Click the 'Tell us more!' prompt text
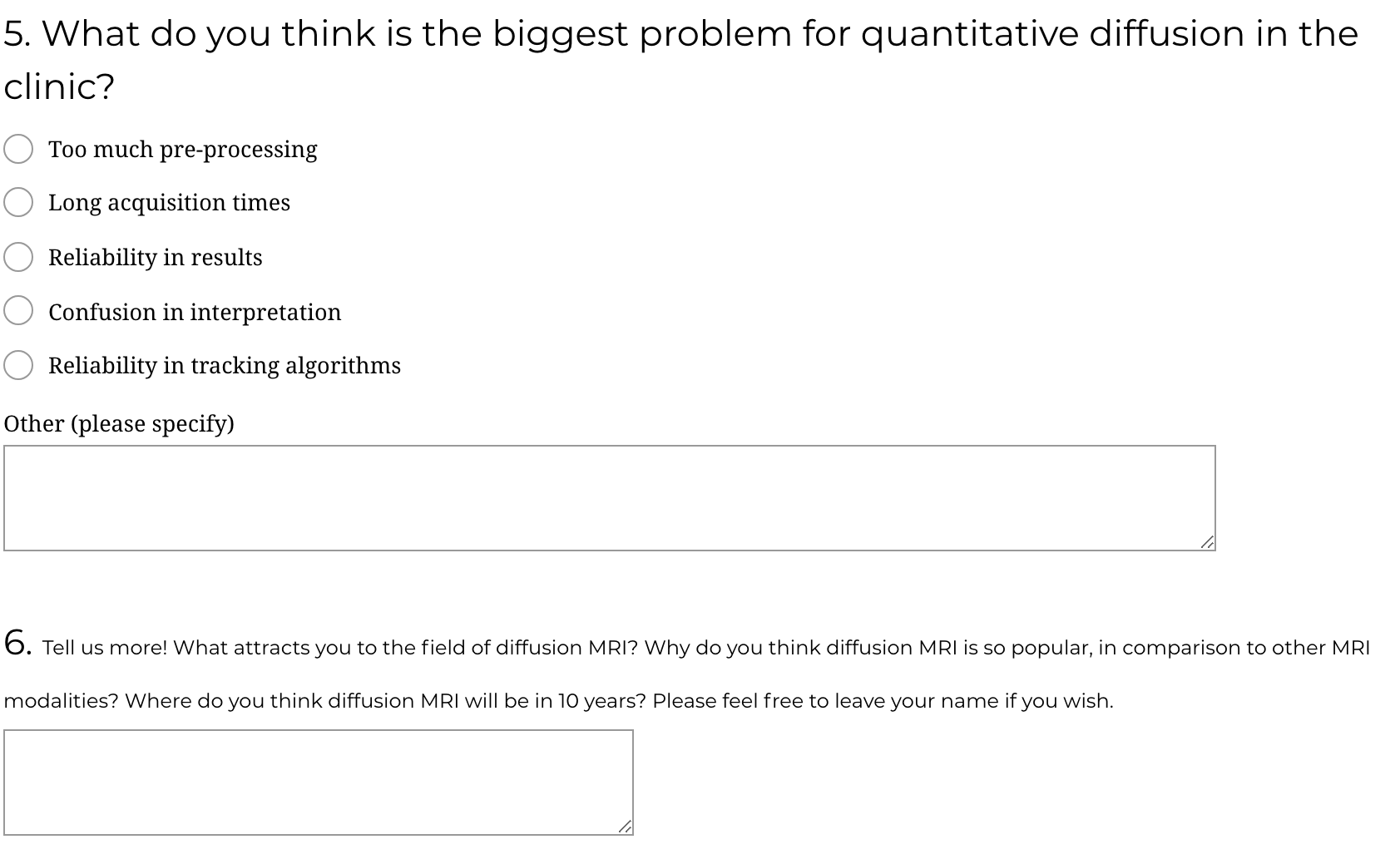 pyautogui.click(x=104, y=648)
